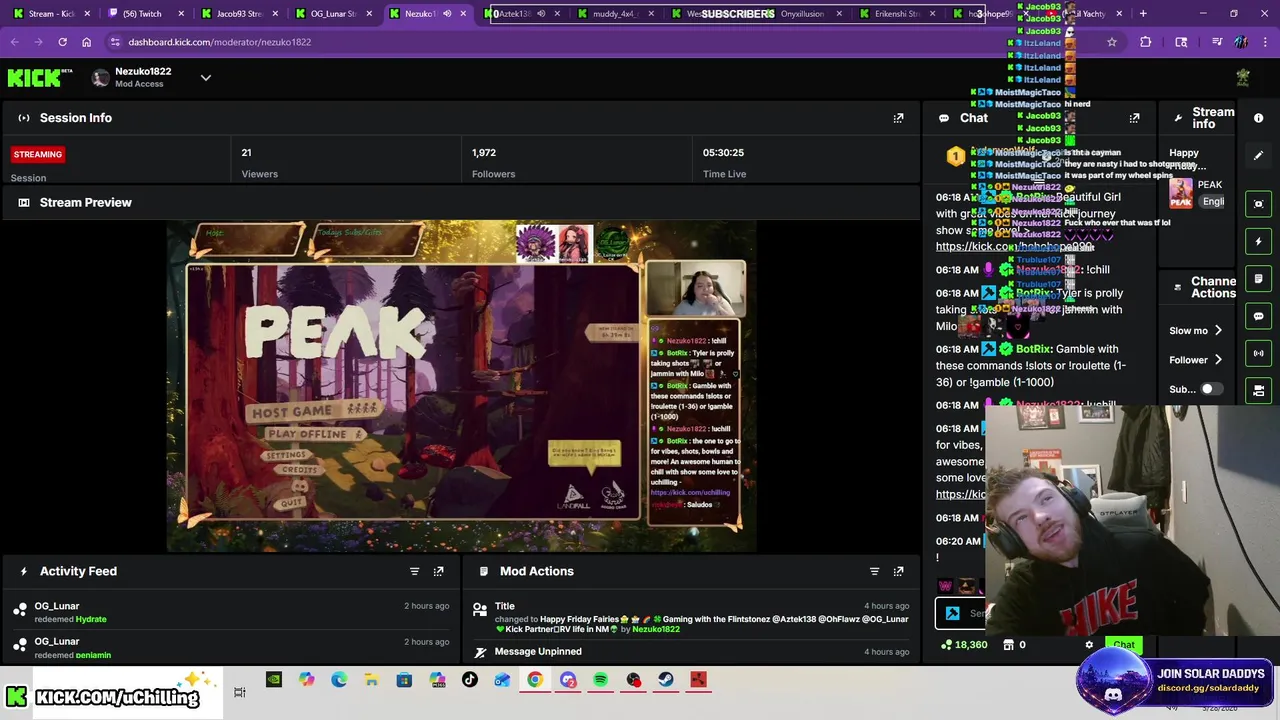Open Spotify from the taskbar
The height and width of the screenshot is (720, 1280).
coord(600,680)
